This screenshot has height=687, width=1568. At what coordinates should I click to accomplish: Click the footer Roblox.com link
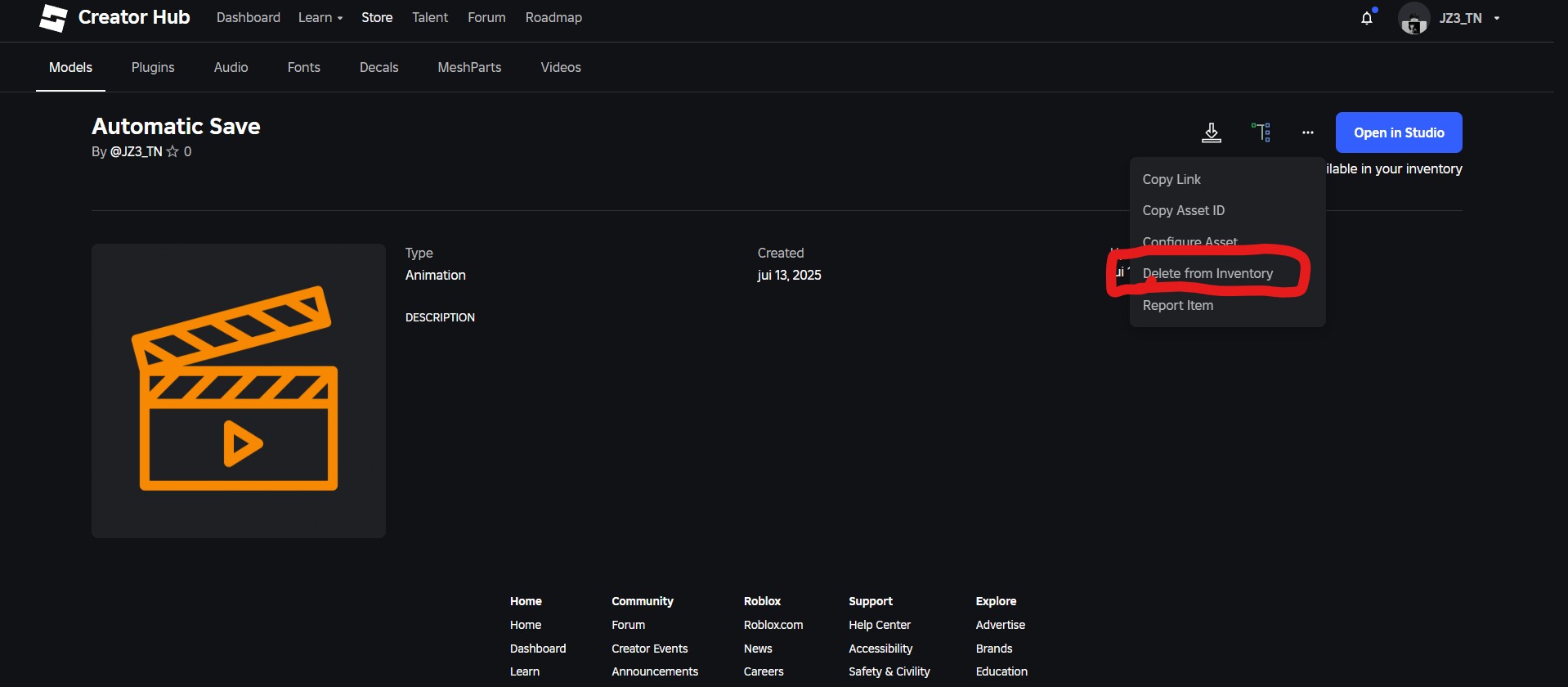point(773,625)
